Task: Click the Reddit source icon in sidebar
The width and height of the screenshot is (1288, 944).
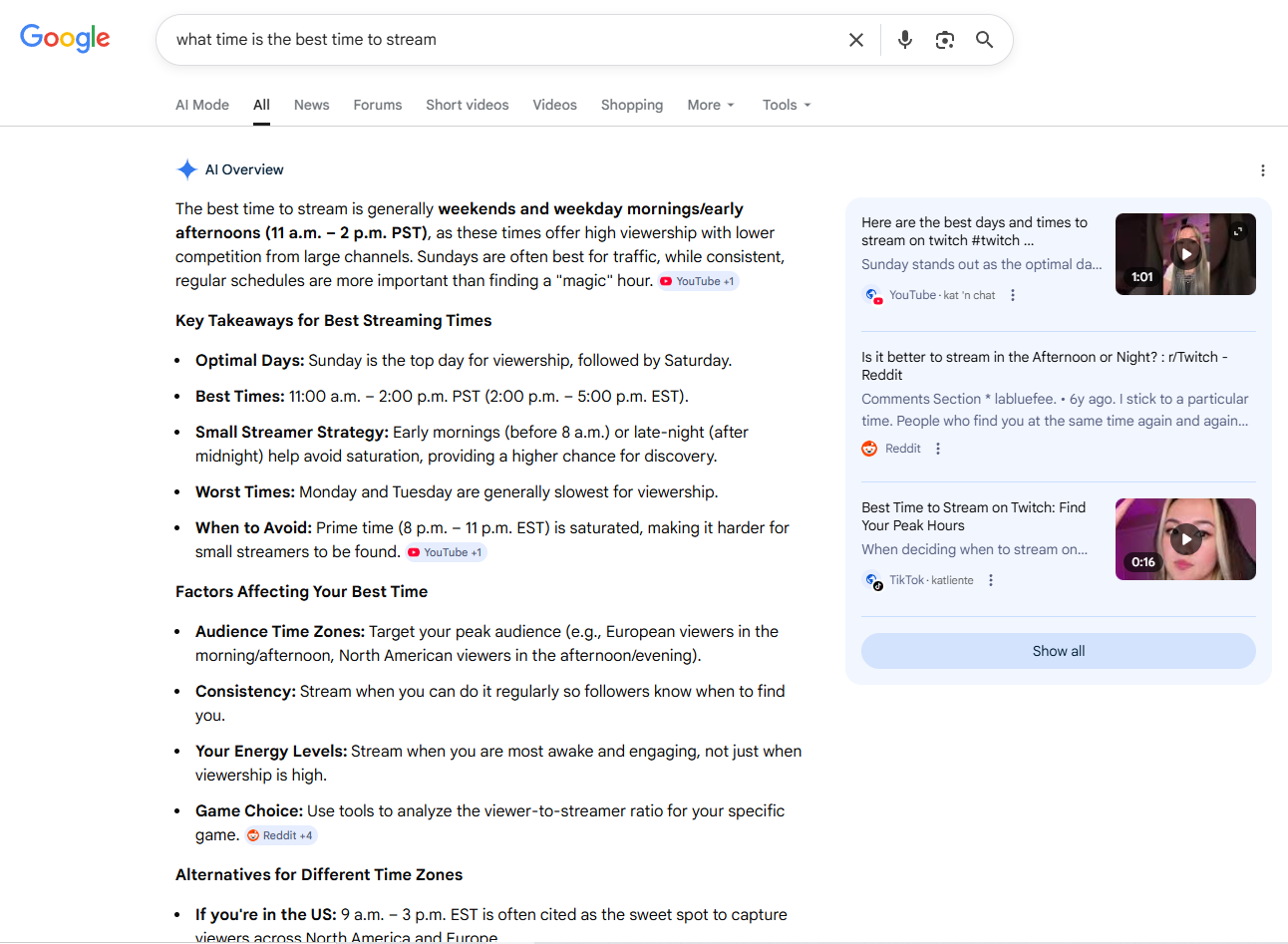Action: tap(869, 449)
